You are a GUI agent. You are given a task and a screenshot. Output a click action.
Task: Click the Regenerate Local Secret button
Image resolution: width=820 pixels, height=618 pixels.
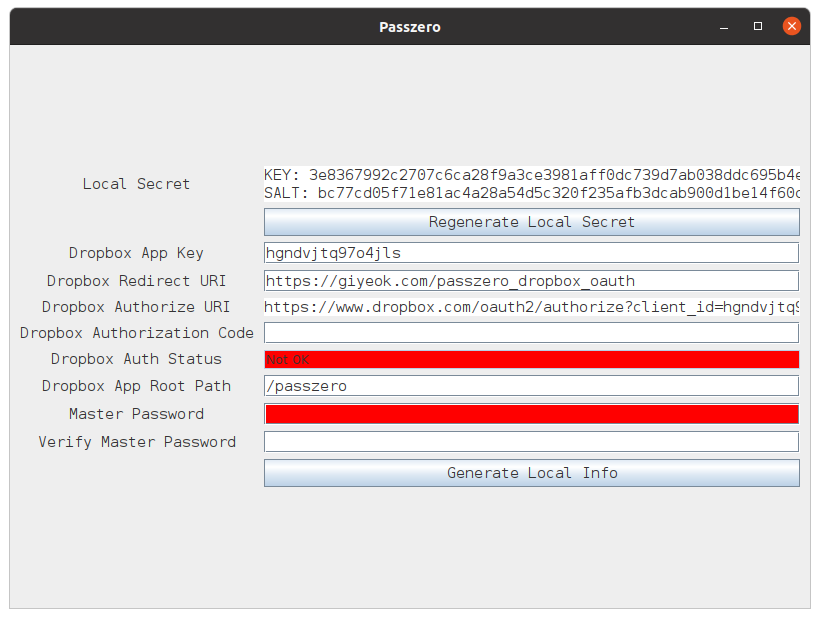(x=531, y=222)
